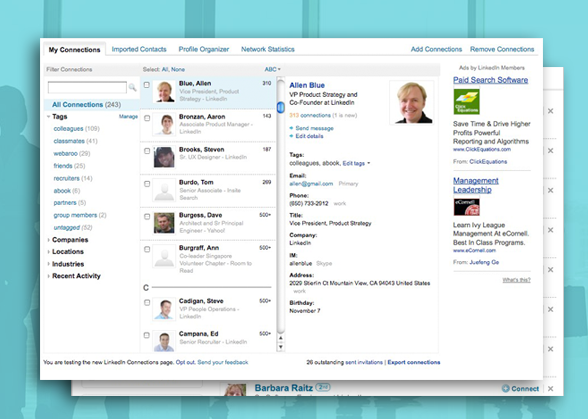This screenshot has width=588, height=419.
Task: Click Tom Burdo's placeholder avatar
Action: (x=164, y=190)
